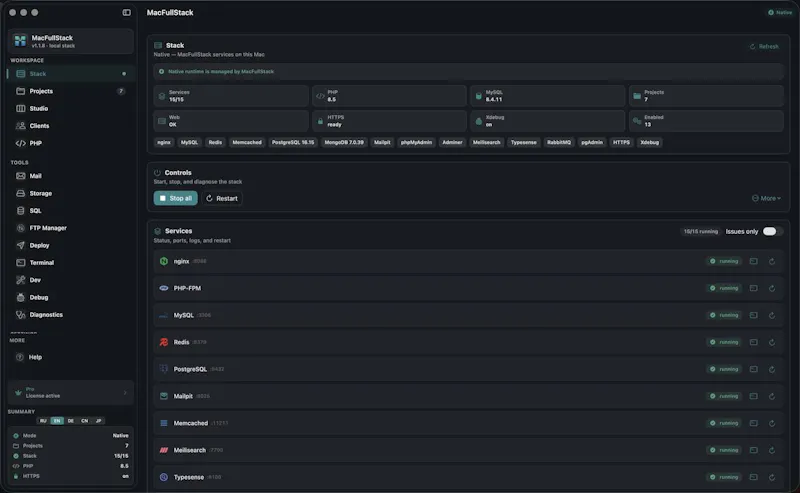Click the Typesense logo icon
The height and width of the screenshot is (493, 800).
[x=164, y=477]
